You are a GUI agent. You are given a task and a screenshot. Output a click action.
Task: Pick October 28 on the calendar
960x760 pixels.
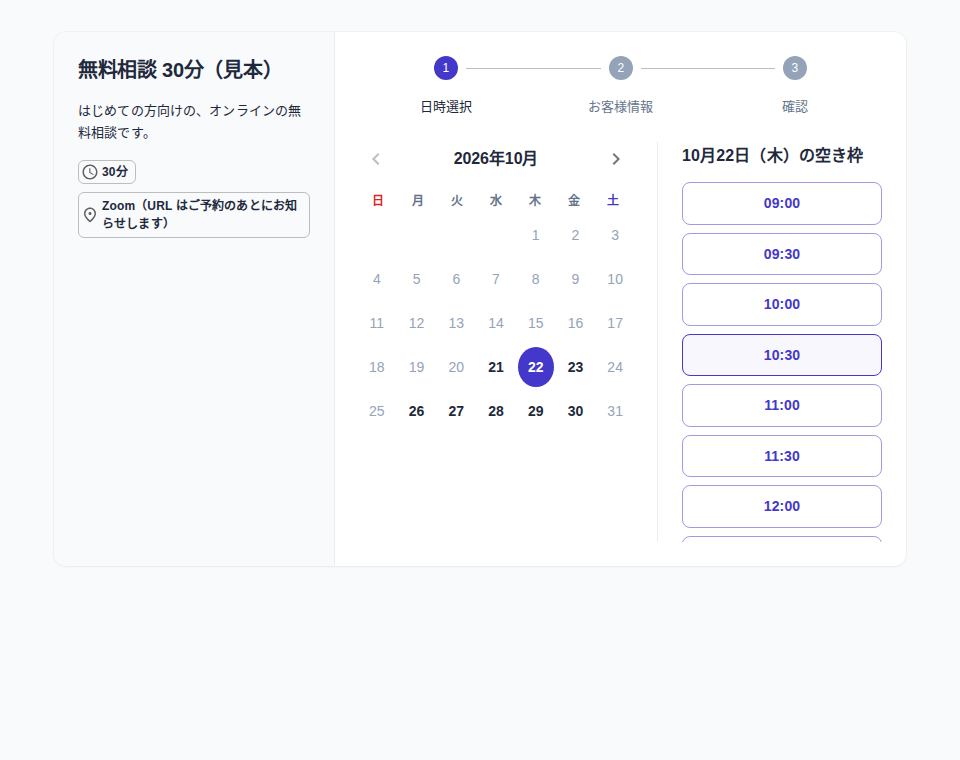tap(496, 412)
